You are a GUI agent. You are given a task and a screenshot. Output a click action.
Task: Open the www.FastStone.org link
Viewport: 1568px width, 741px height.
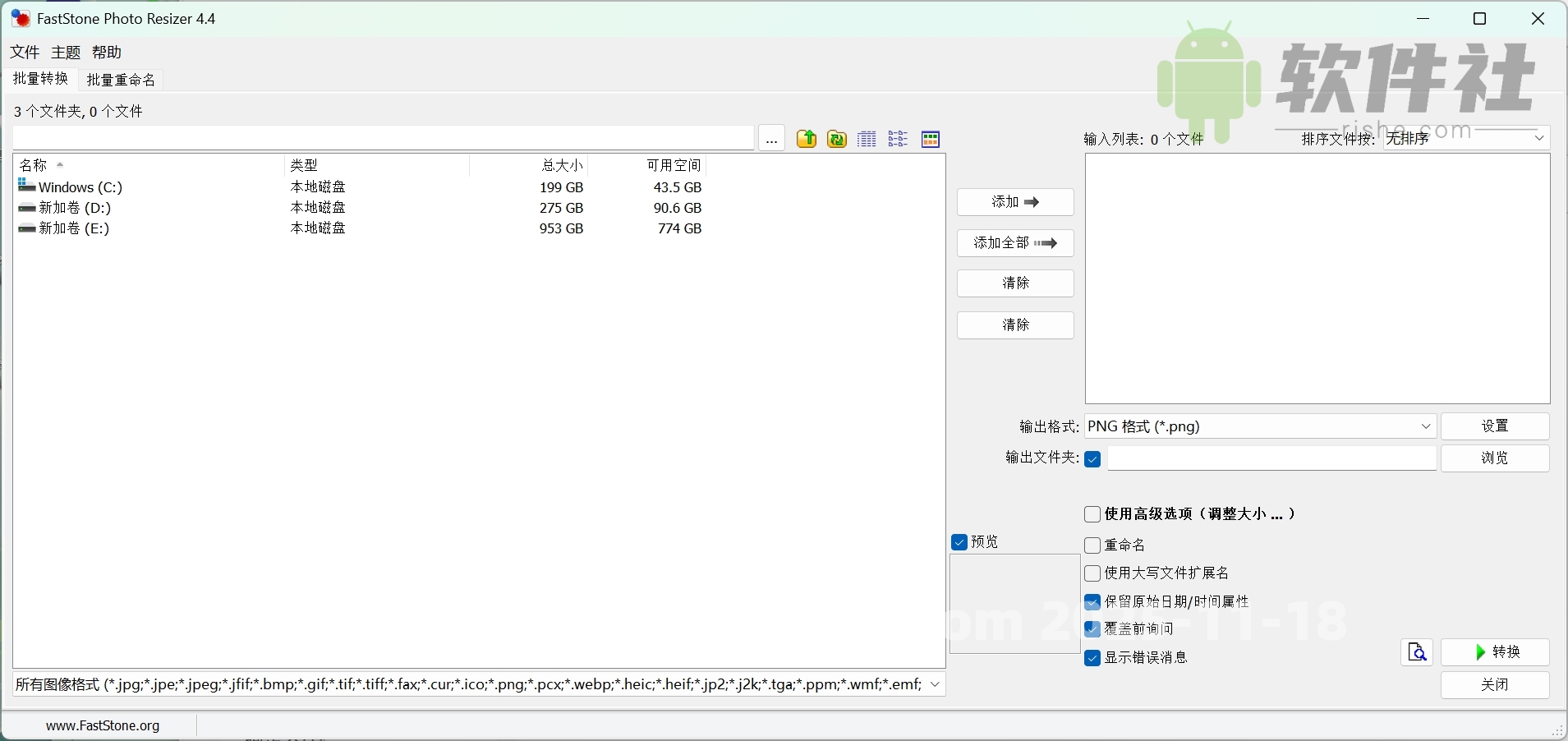tap(103, 725)
